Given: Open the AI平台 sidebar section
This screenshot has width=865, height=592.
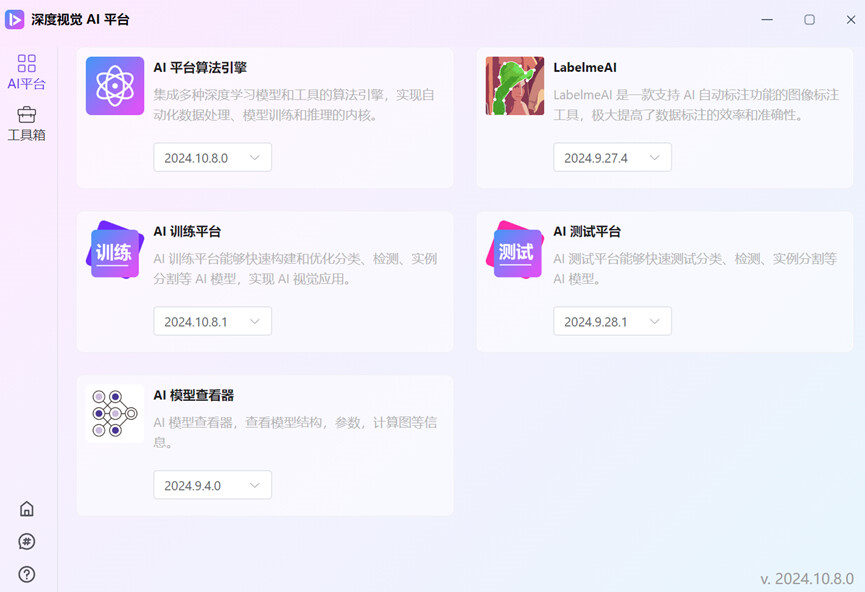Looking at the screenshot, I should 26,72.
